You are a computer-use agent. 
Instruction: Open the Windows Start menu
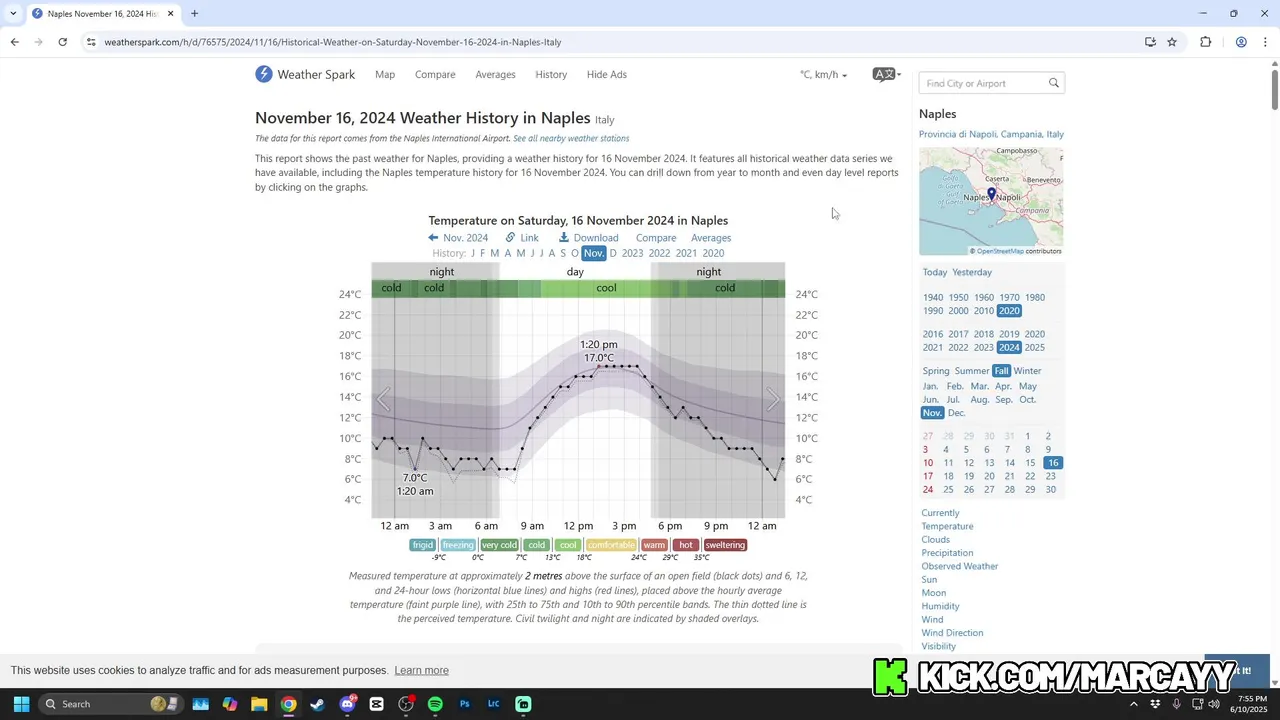click(x=21, y=704)
